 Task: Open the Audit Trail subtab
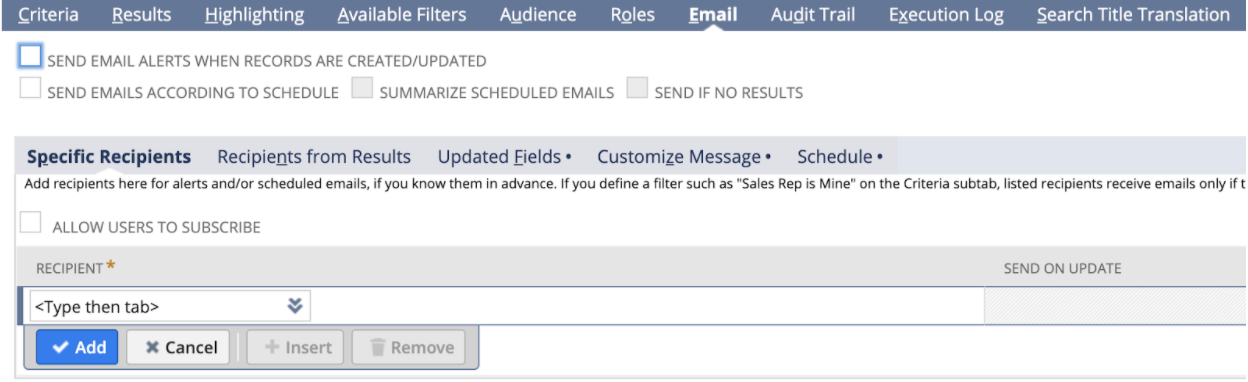pos(813,14)
